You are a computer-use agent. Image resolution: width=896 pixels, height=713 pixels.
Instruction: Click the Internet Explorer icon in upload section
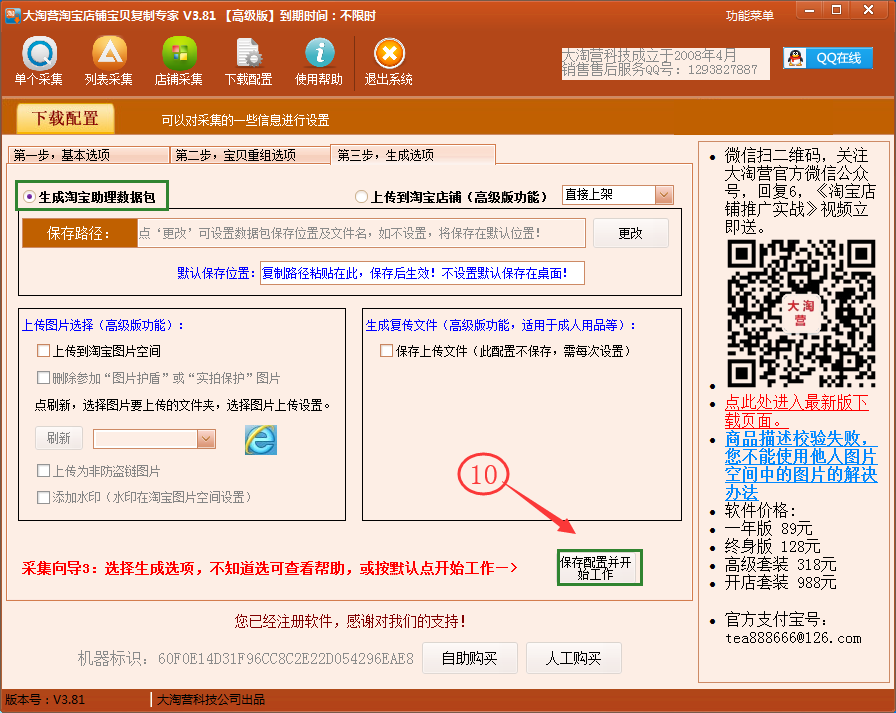tap(261, 440)
